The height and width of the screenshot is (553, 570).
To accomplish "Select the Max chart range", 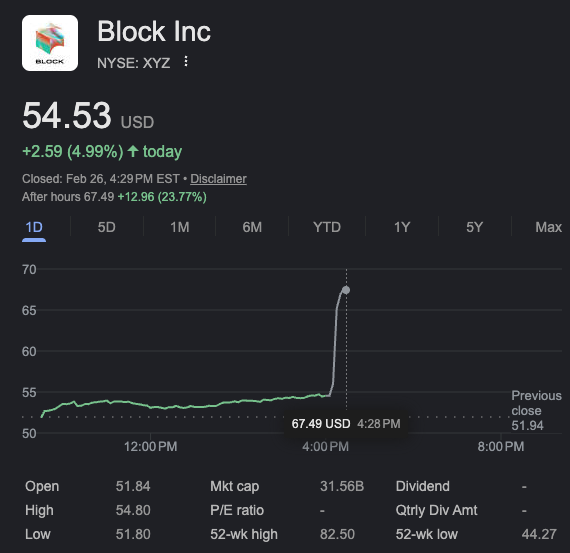I will coord(548,227).
